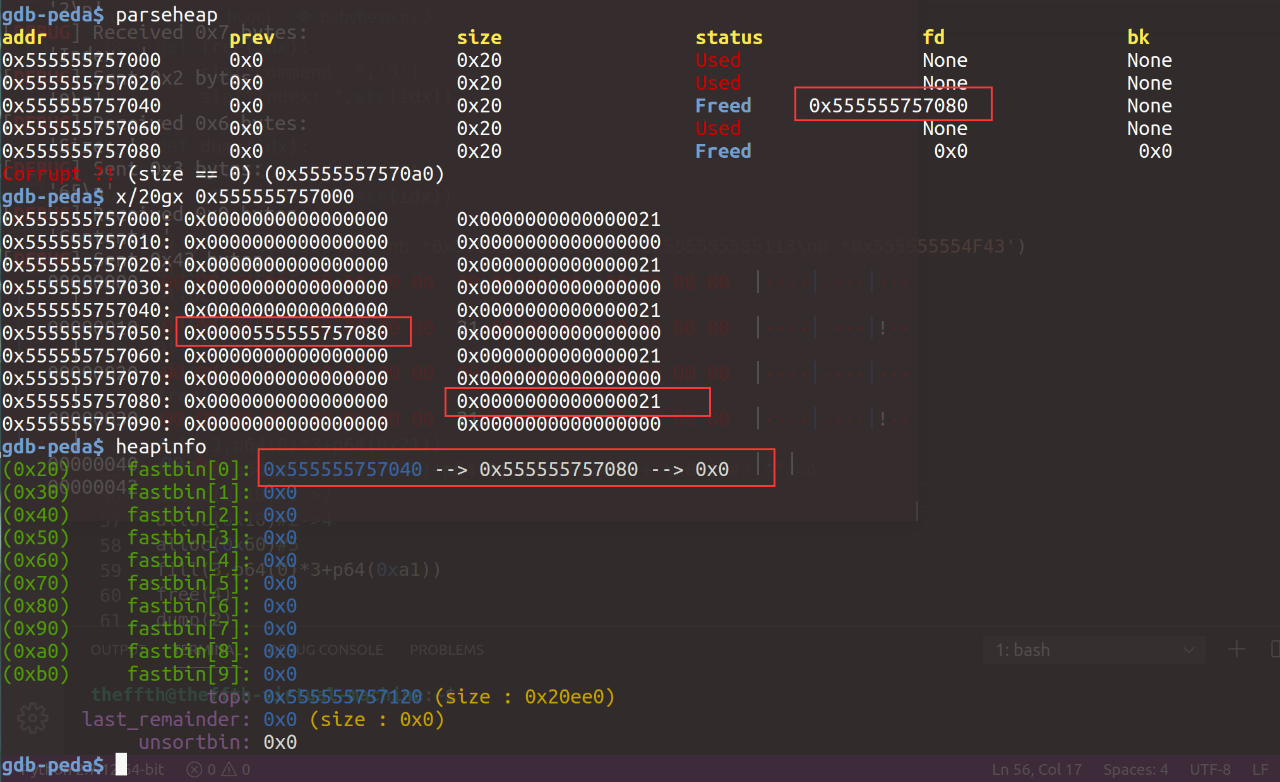Screen dimensions: 1280x782
Task: Open the Manage gear icon in activity bar
Action: point(33,718)
